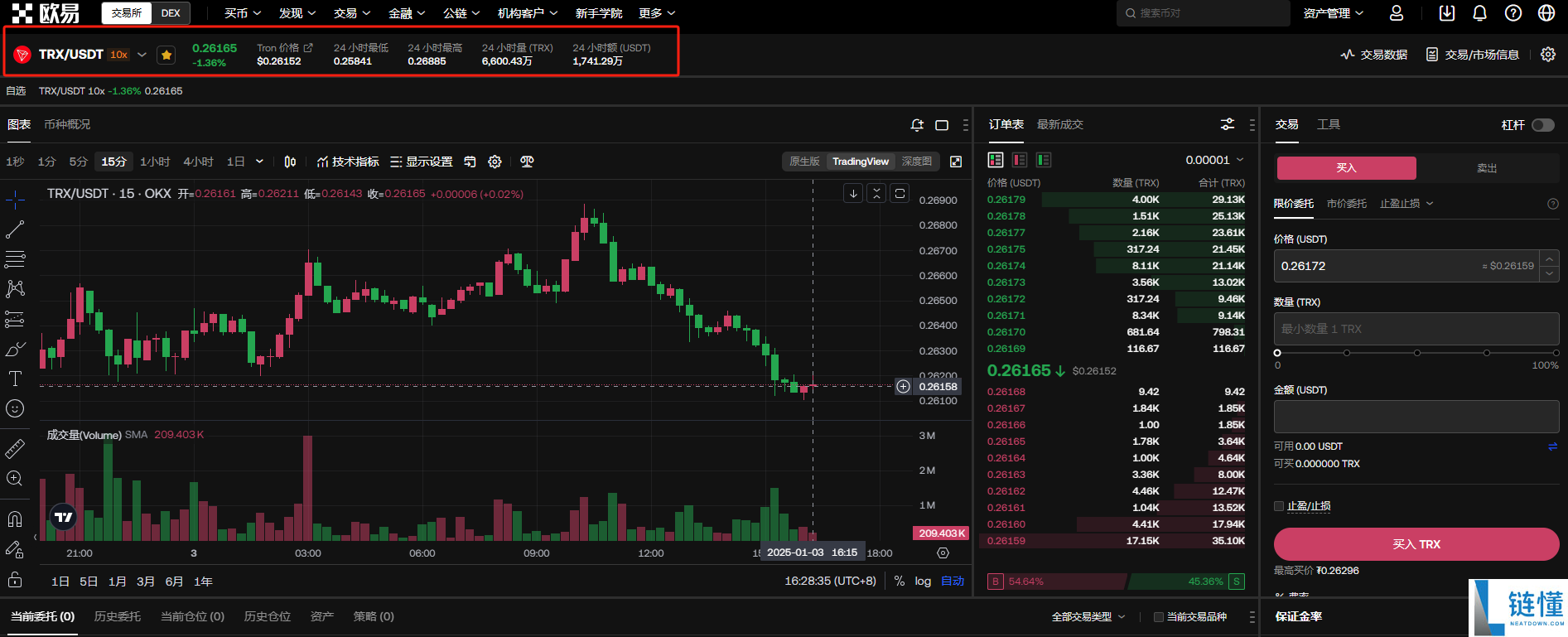Click the favorite star next to TRX/USDT
This screenshot has width=1568, height=637.
tap(166, 55)
